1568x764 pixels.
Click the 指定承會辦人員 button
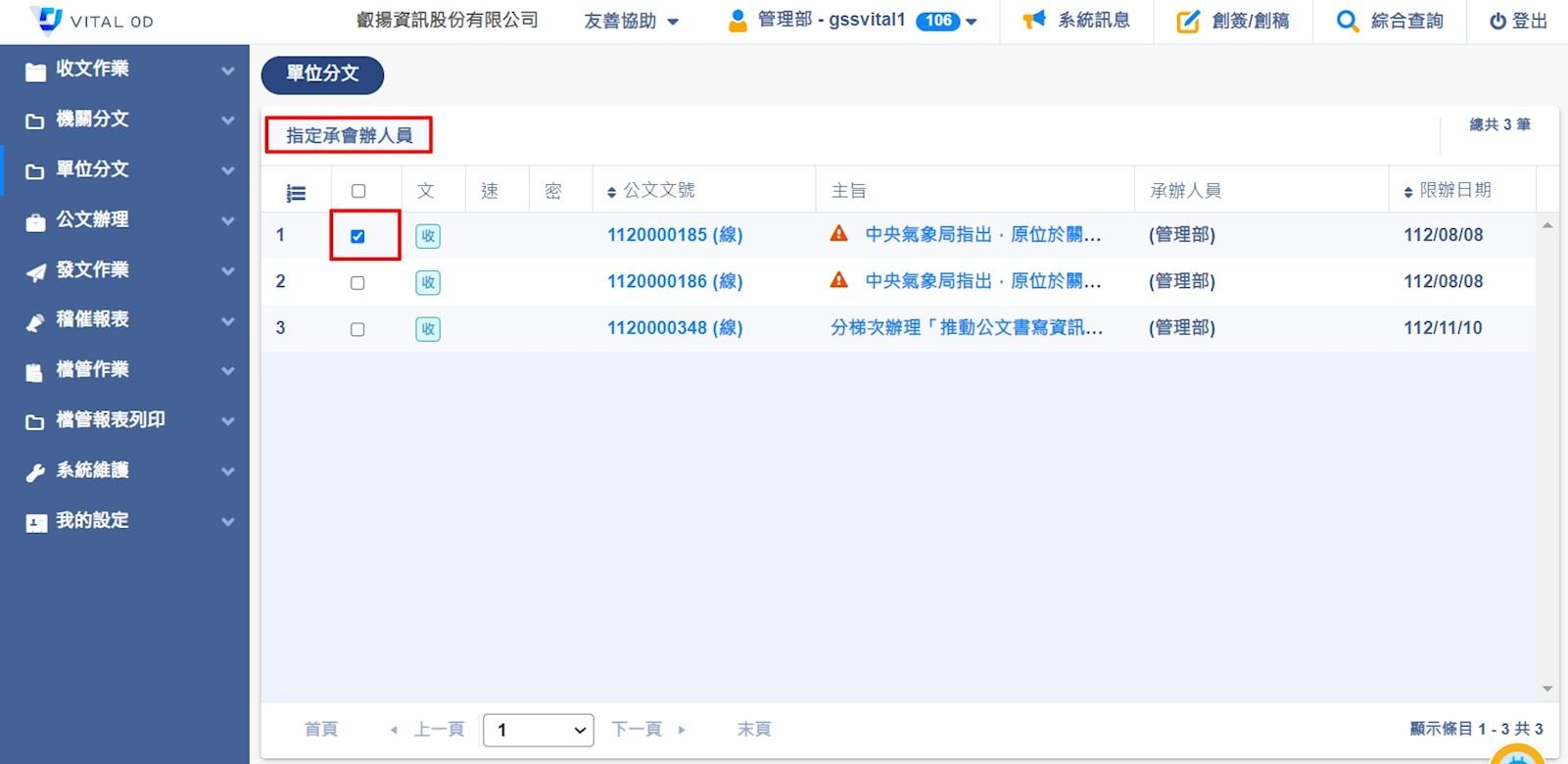(x=349, y=135)
